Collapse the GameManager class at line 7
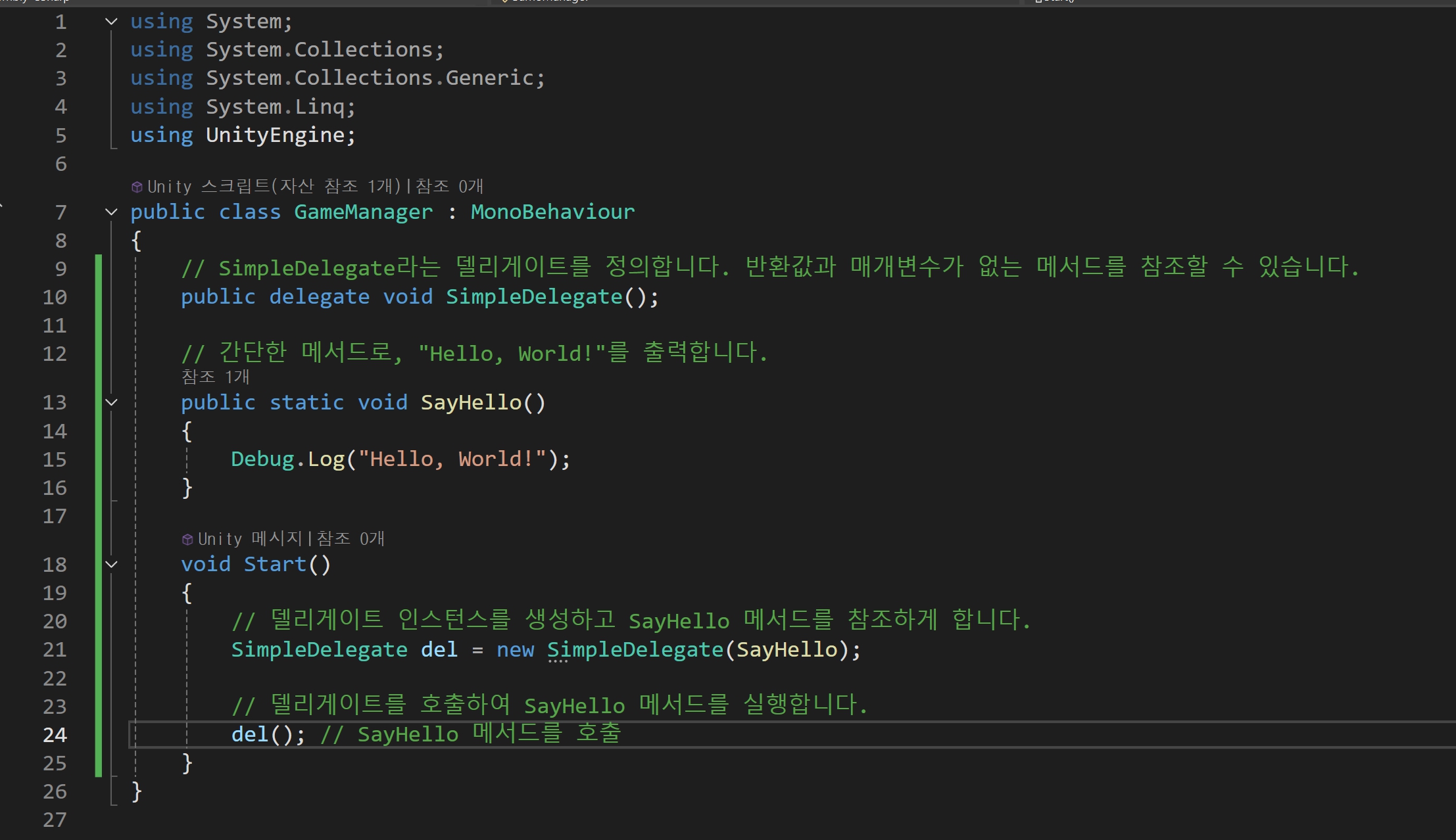 [111, 212]
